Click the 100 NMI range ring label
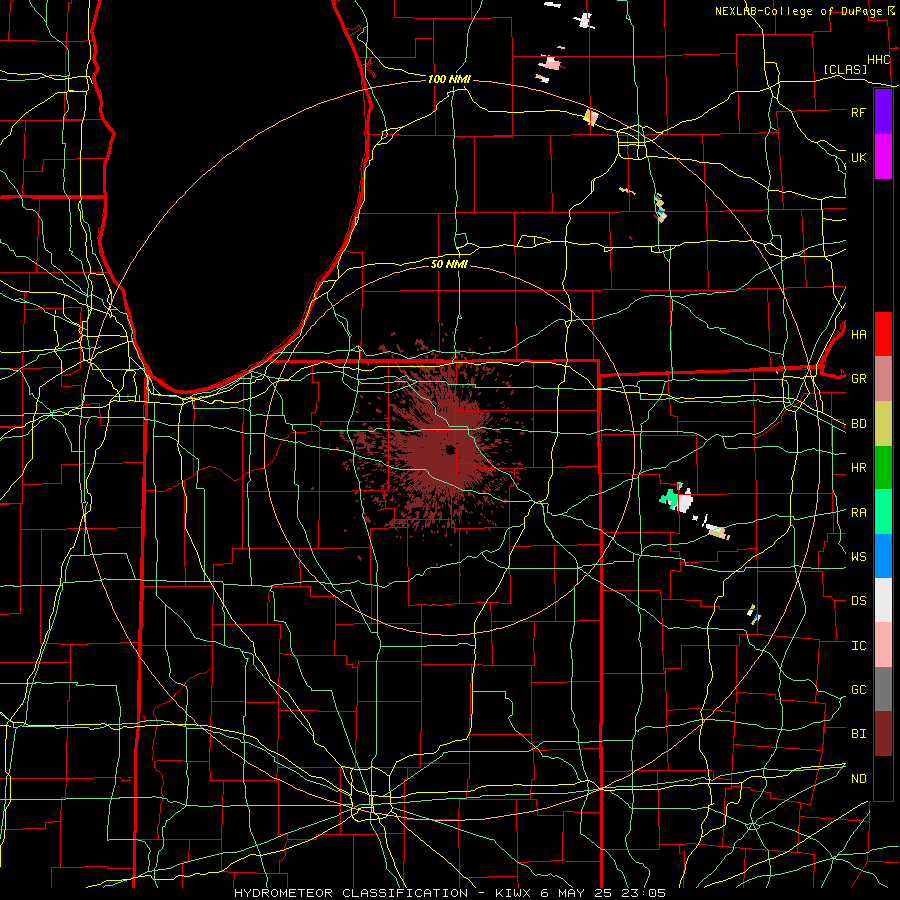Image resolution: width=900 pixels, height=900 pixels. pos(449,79)
